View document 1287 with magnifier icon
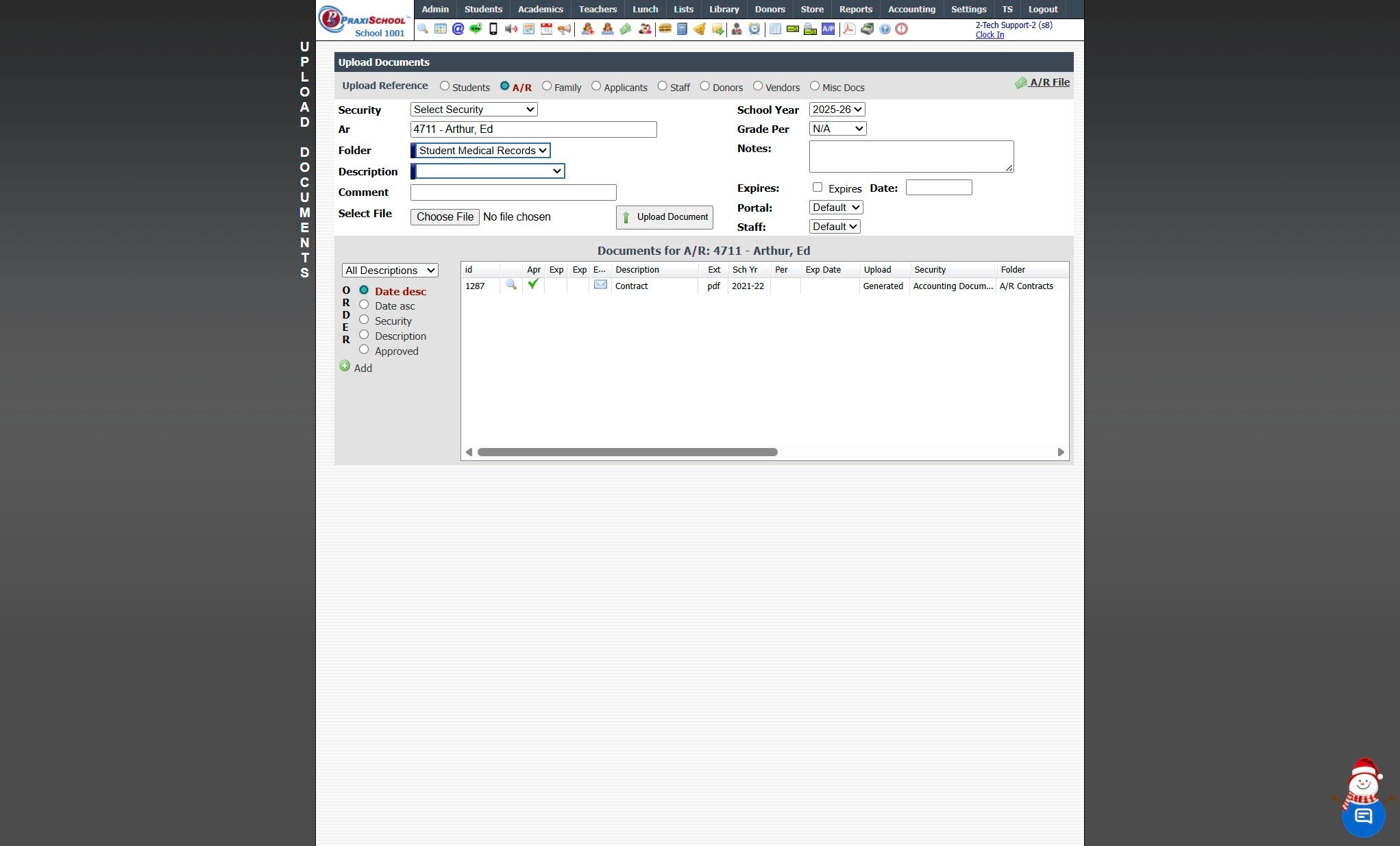The height and width of the screenshot is (846, 1400). coord(511,285)
